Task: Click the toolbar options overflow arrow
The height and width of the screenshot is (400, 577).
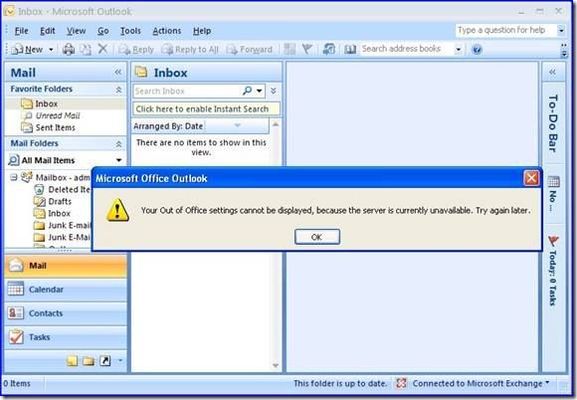Action: 564,50
